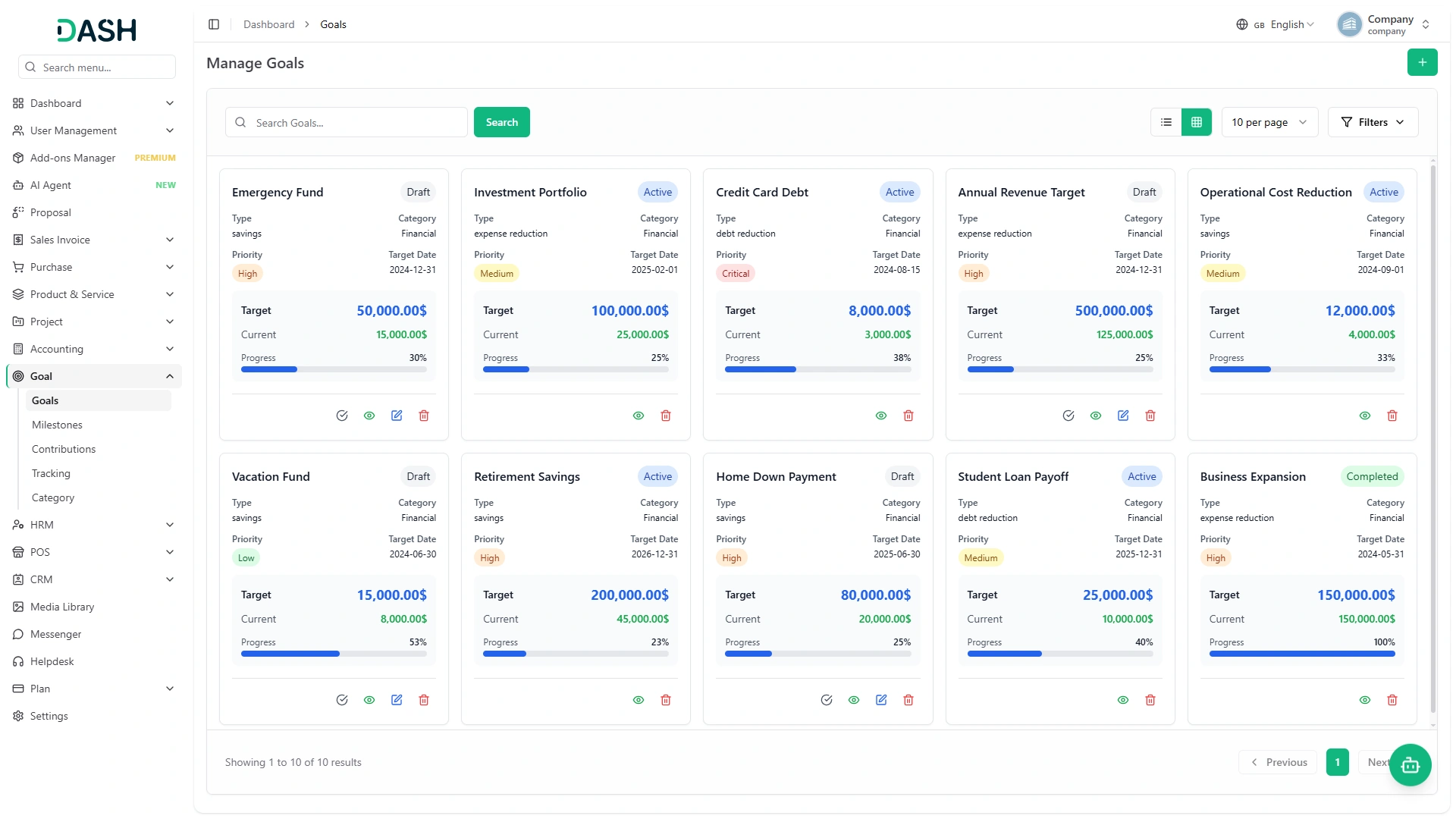The image size is (1456, 819).
Task: View Retirement Savings goal details
Action: [x=639, y=700]
